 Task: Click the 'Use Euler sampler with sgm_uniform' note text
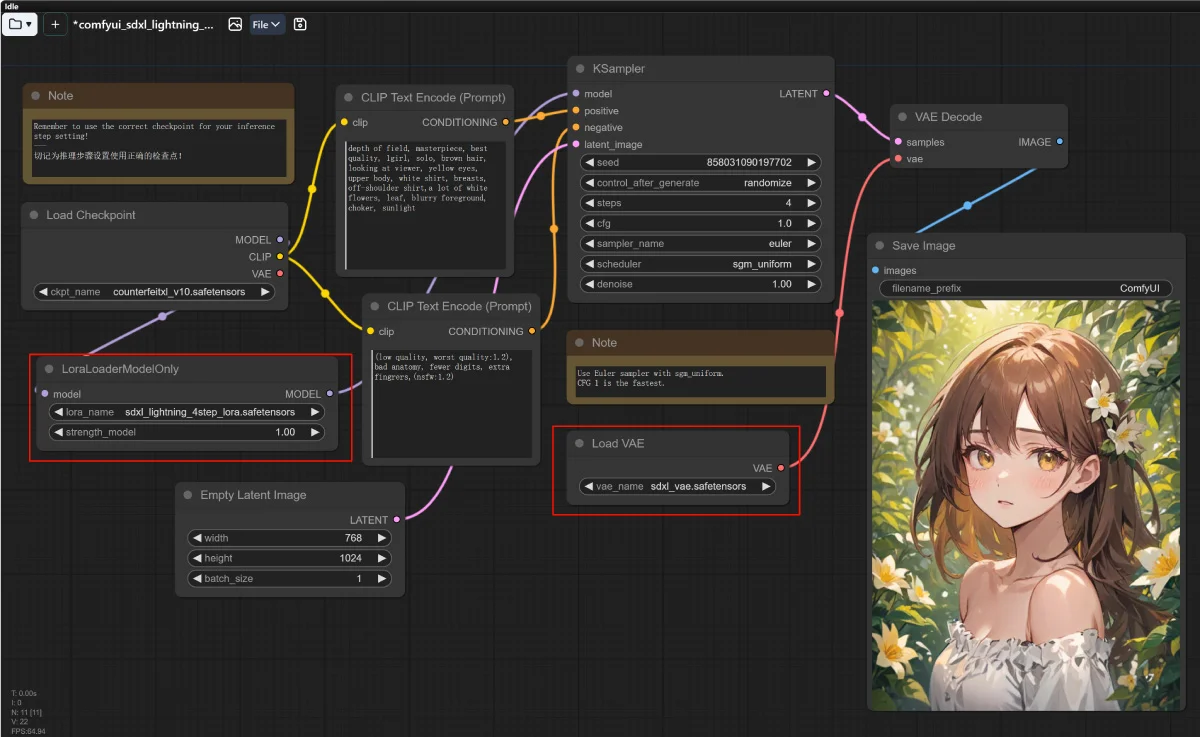click(701, 381)
